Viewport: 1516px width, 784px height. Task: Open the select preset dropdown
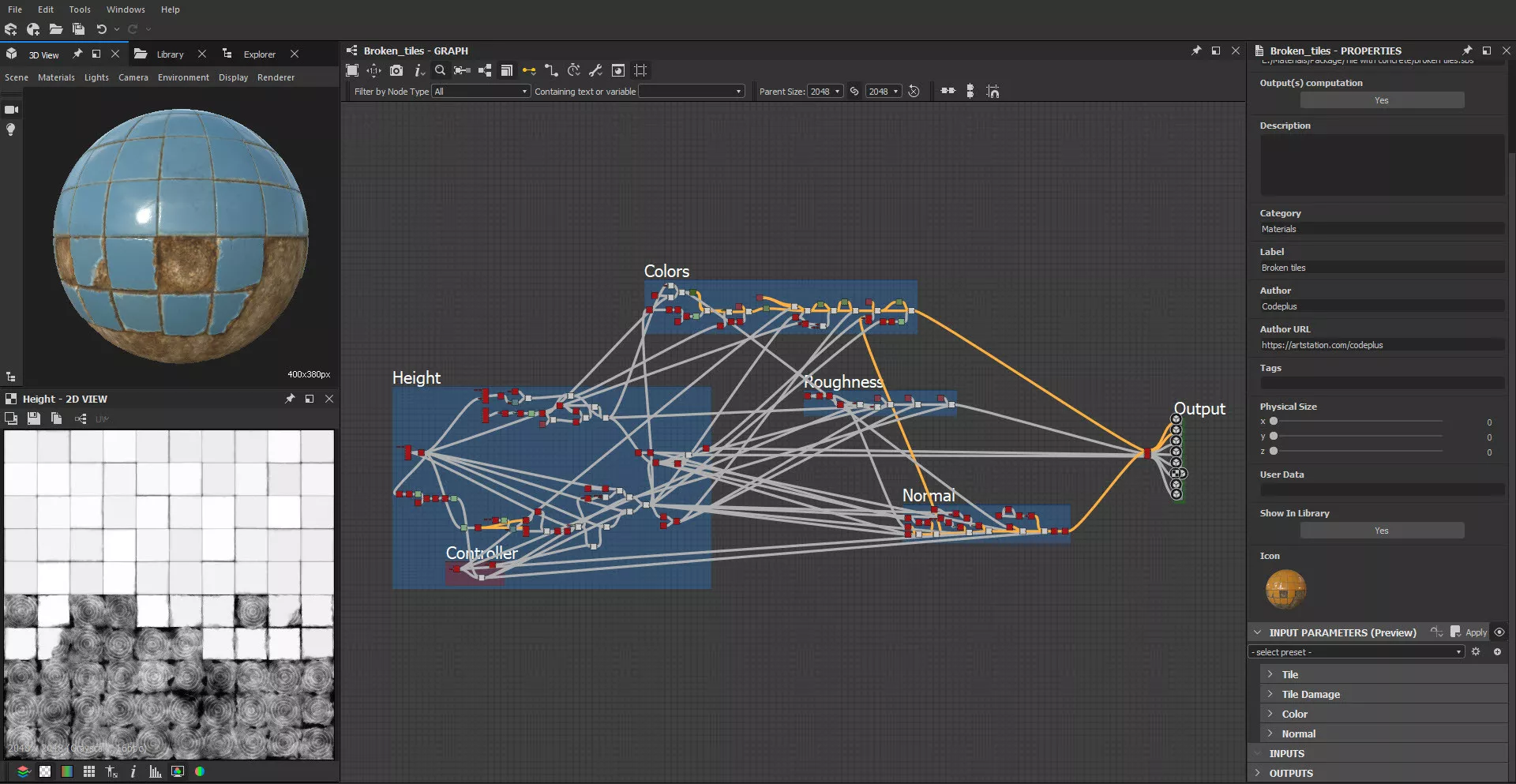(x=1357, y=652)
